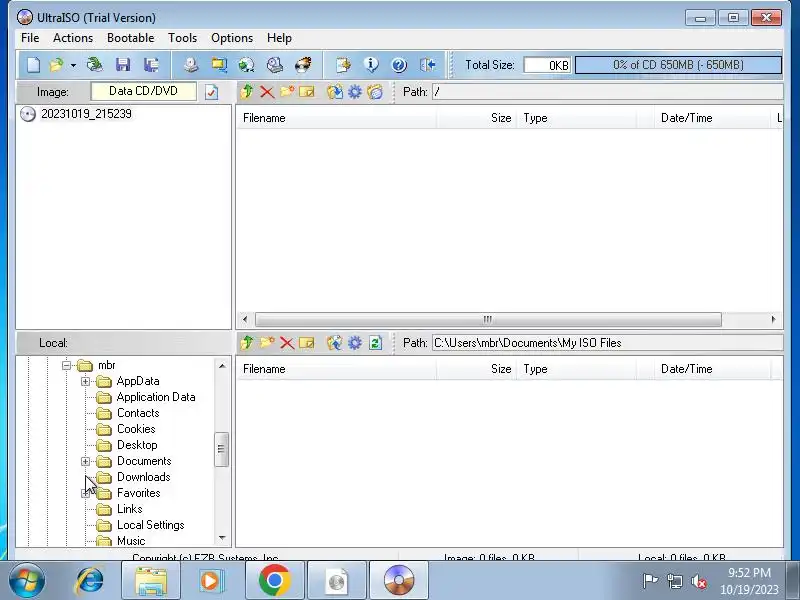The width and height of the screenshot is (800, 600).
Task: Select the Desktop folder in Local tree
Action: 137,445
